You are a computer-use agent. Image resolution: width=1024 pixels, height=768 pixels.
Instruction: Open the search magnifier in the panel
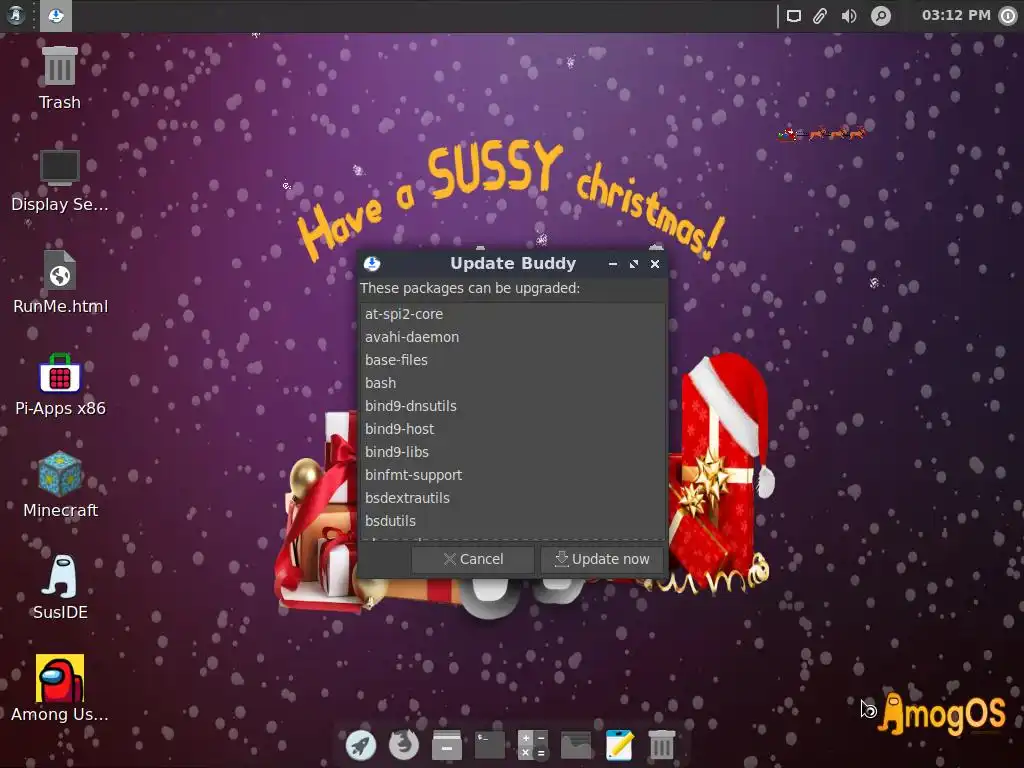[880, 16]
